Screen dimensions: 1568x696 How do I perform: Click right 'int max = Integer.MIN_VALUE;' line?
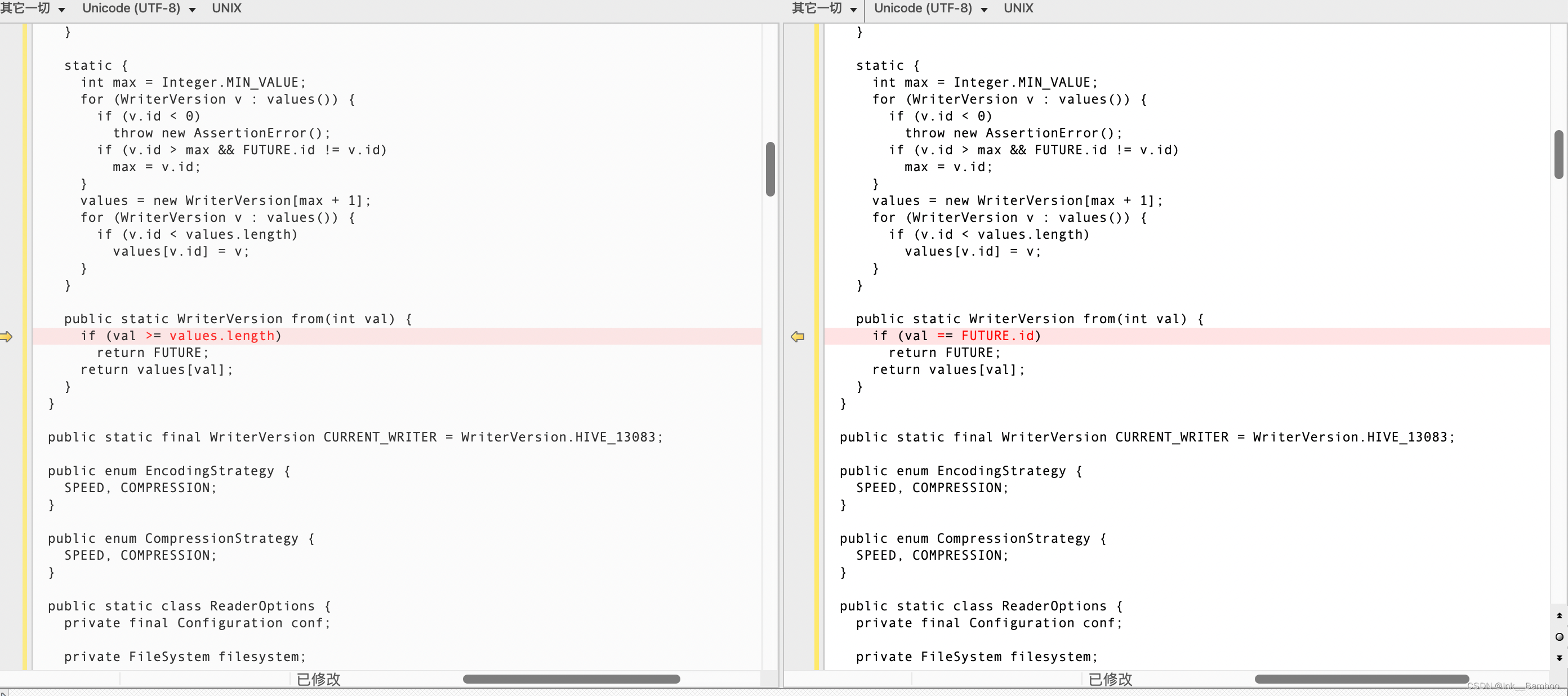tap(985, 83)
